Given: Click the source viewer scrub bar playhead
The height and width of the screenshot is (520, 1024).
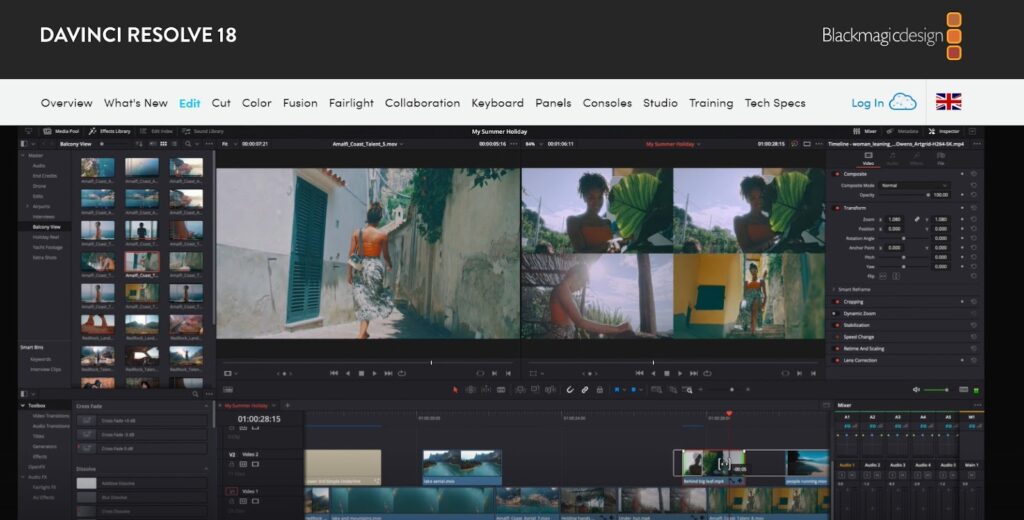Looking at the screenshot, I should 431,362.
